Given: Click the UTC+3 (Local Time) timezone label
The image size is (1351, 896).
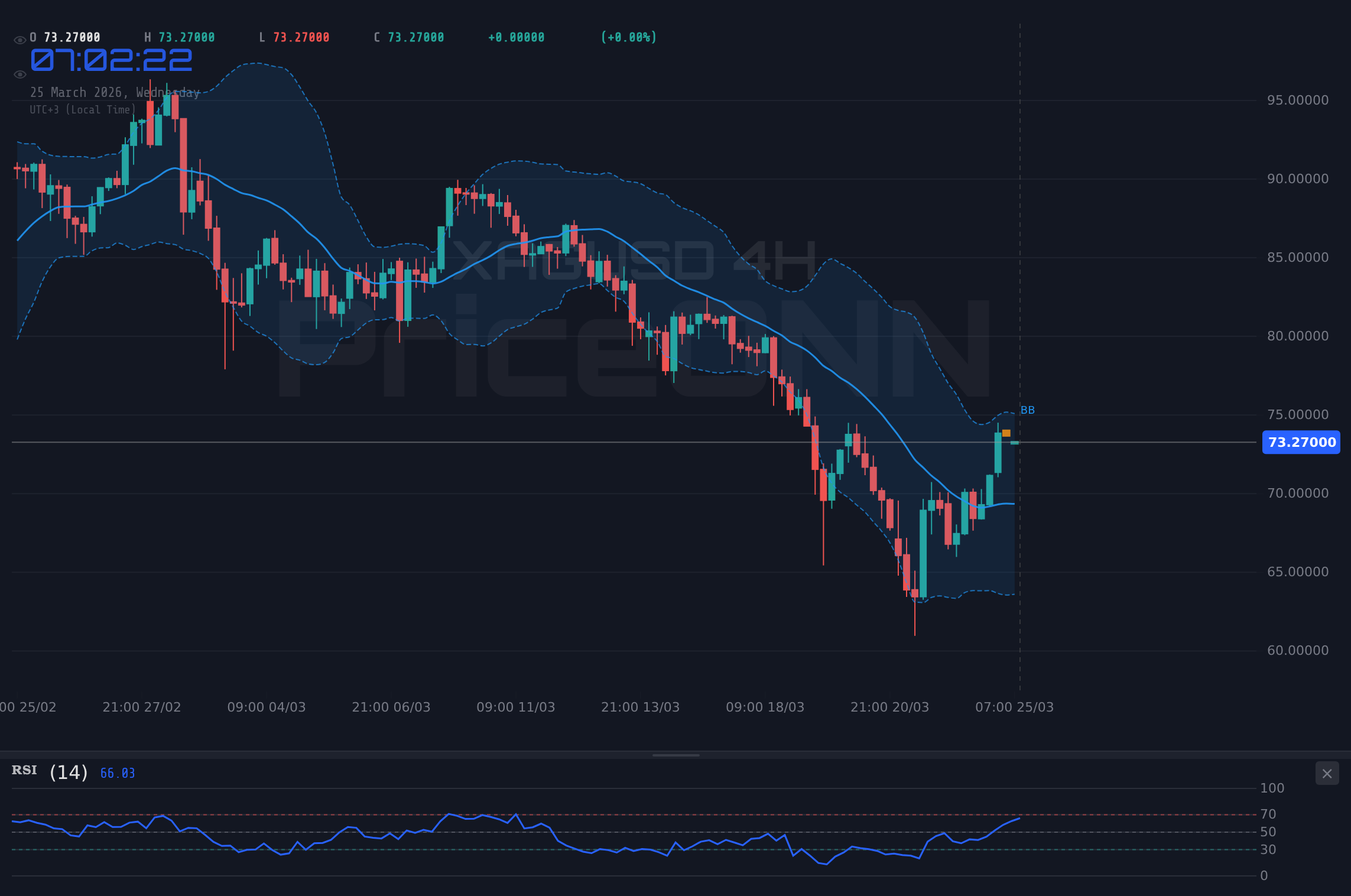Looking at the screenshot, I should pos(82,109).
